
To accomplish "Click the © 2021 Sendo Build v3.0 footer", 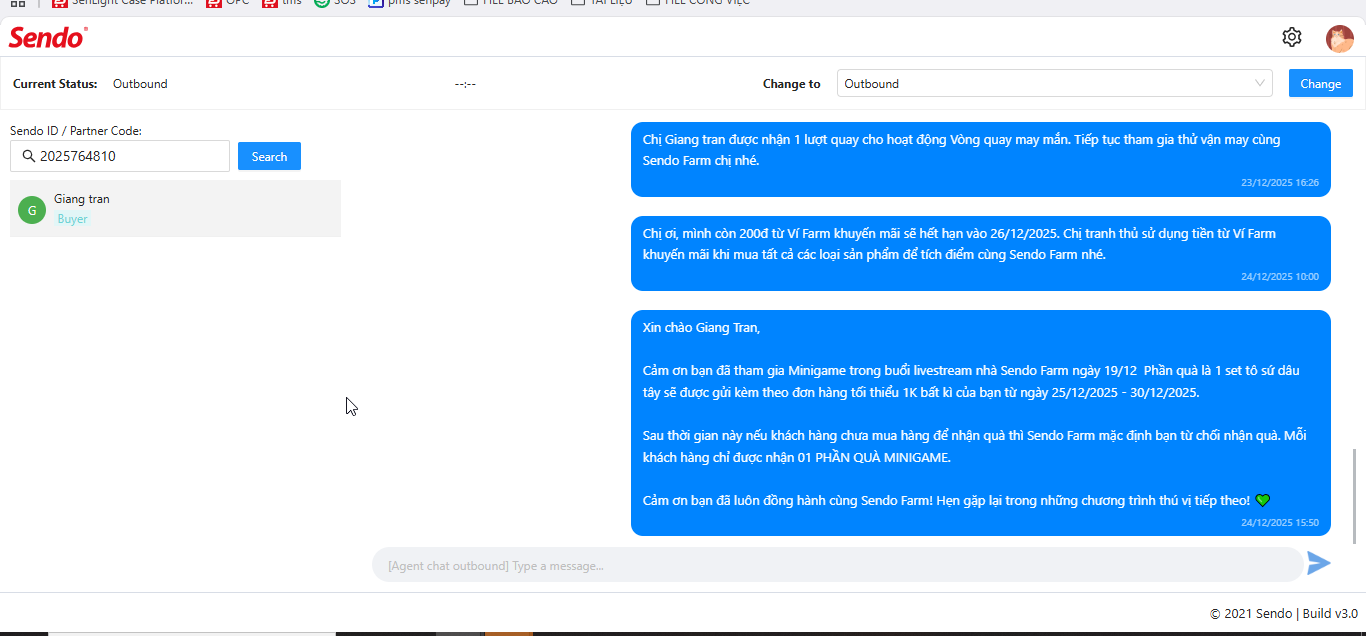I will click(x=1284, y=613).
